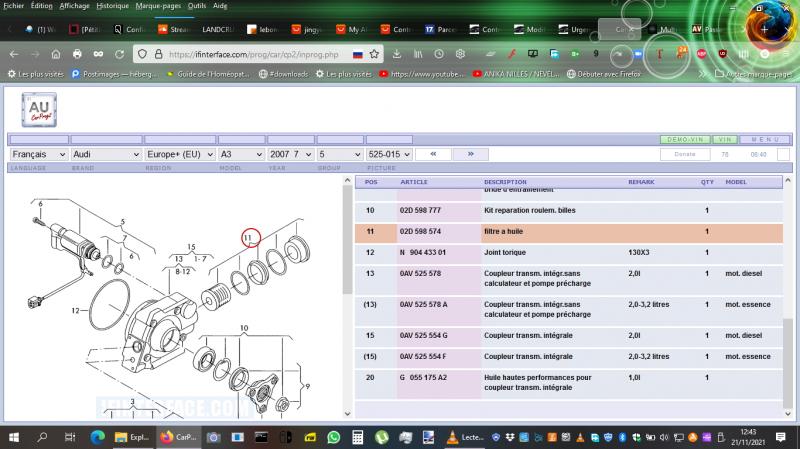
Task: Open Windows taskbar search
Action: [x=42, y=437]
